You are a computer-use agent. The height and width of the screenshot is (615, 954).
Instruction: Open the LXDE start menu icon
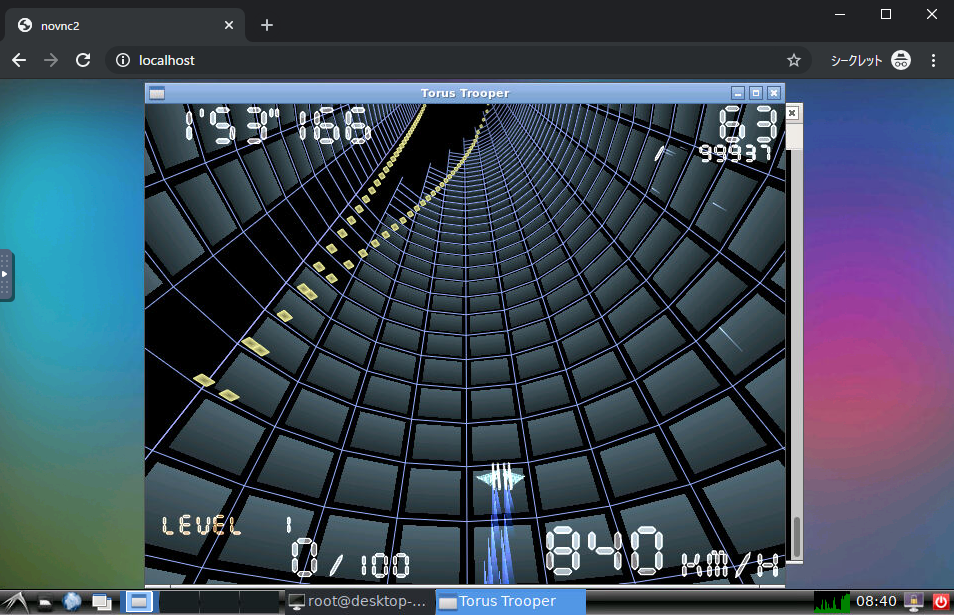pos(15,602)
